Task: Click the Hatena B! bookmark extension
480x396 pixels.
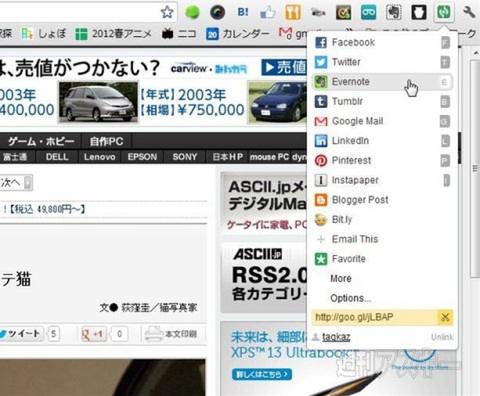Action: point(243,12)
